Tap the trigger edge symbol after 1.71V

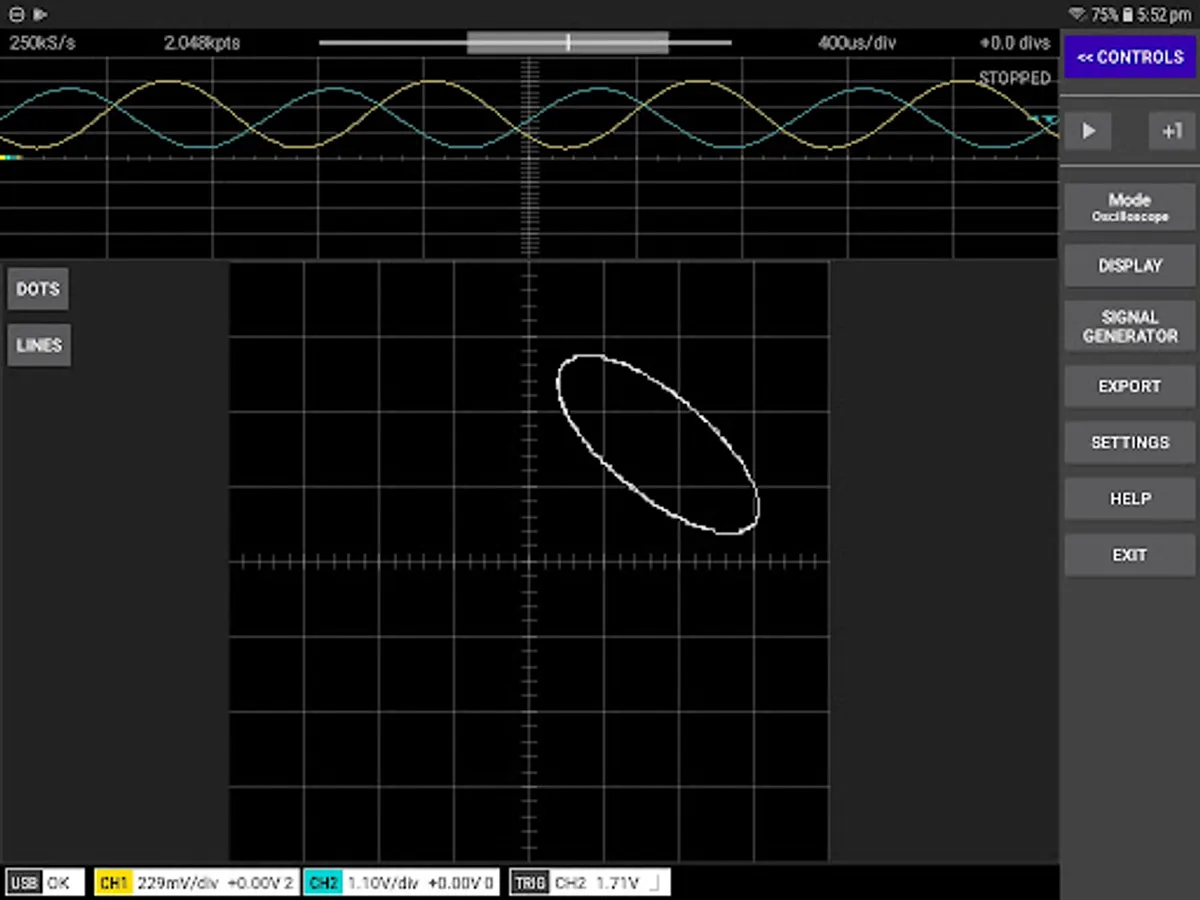655,883
